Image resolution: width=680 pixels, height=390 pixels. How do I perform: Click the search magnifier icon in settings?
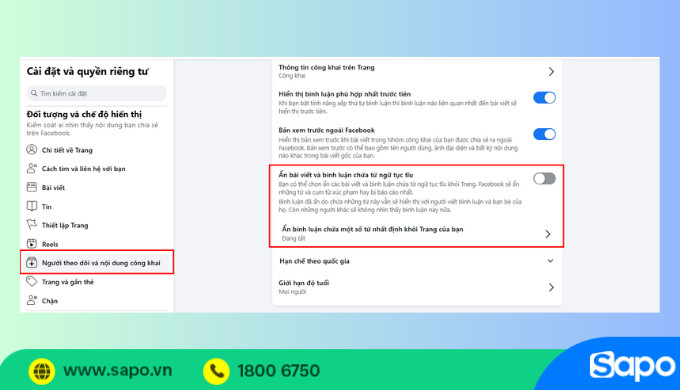point(34,93)
